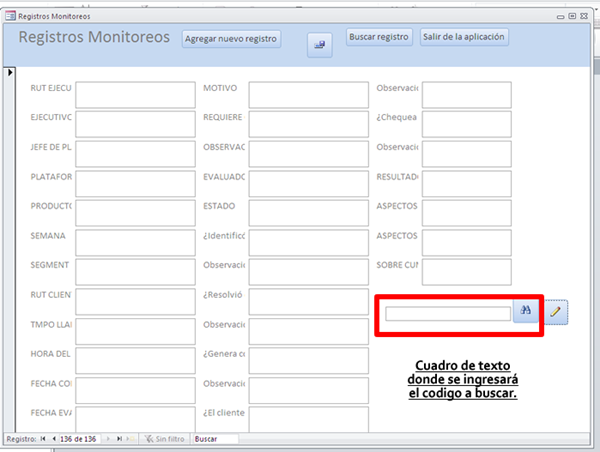Click the form icon in title bar
Viewport: 600px width, 452px height.
(x=10, y=16)
